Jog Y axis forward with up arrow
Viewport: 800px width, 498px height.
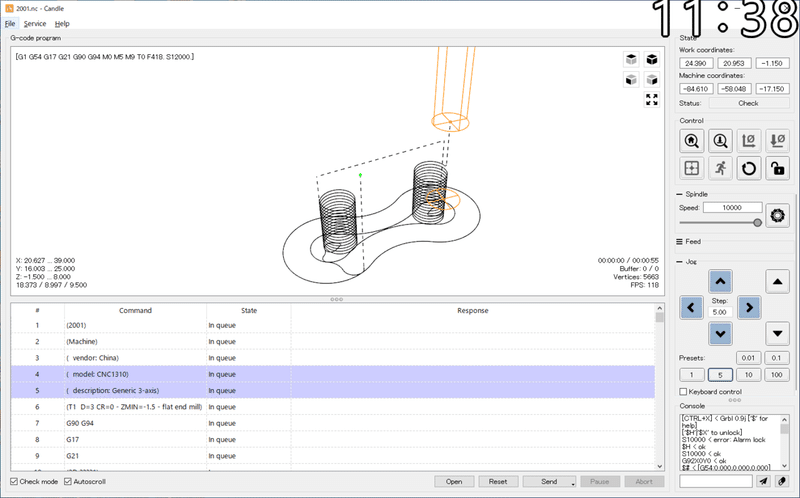pyautogui.click(x=720, y=281)
